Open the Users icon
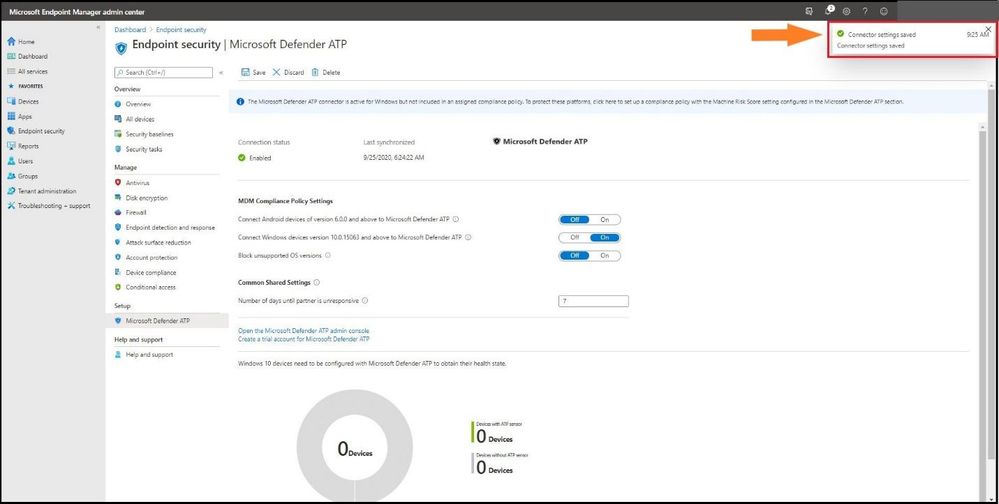The height and width of the screenshot is (504, 999). point(11,161)
